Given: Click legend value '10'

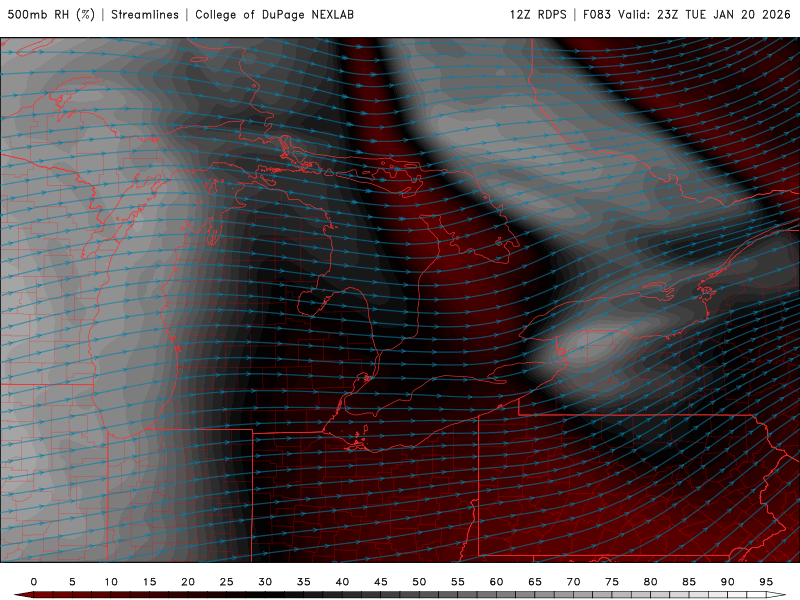Looking at the screenshot, I should pyautogui.click(x=111, y=582).
